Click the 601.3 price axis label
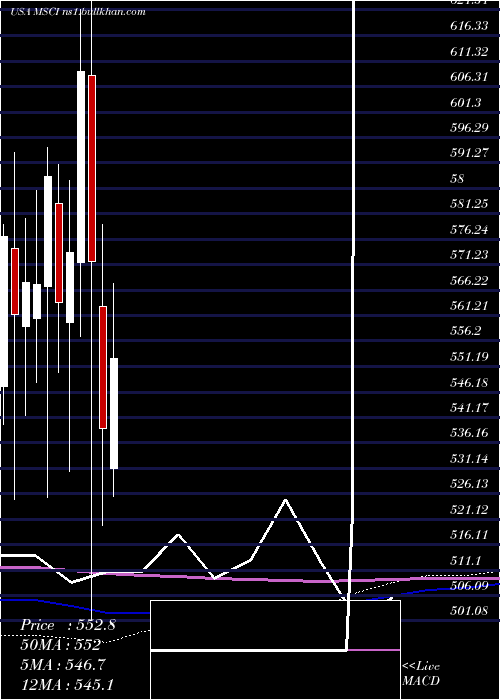The width and height of the screenshot is (500, 700). 466,103
